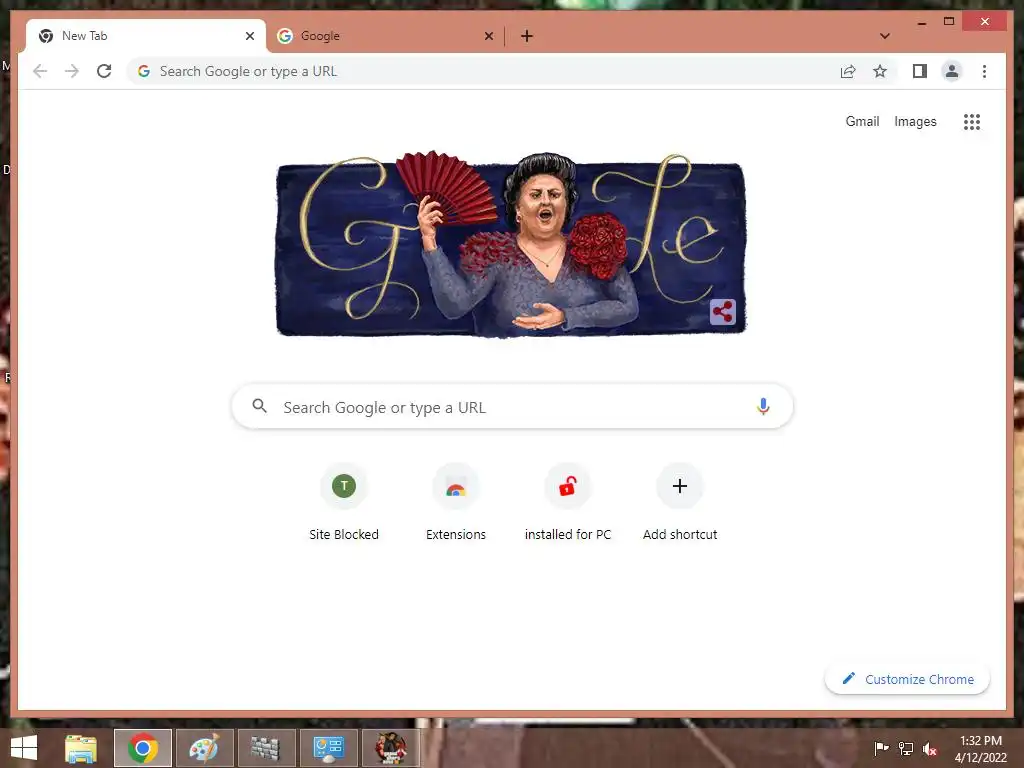
Task: Open the Extensions shortcut
Action: pyautogui.click(x=456, y=503)
